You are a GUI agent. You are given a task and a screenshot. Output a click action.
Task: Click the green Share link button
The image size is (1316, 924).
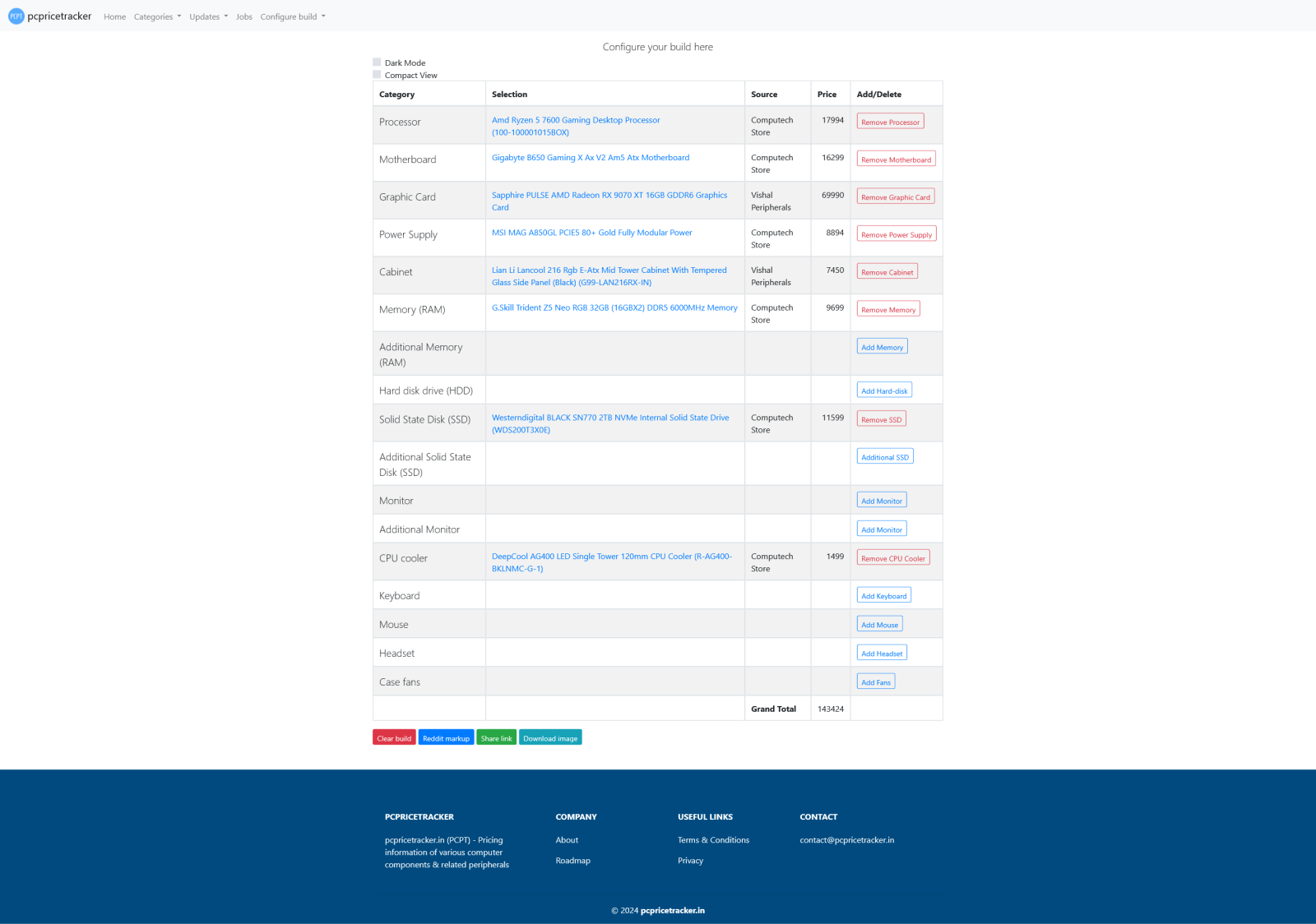(496, 738)
